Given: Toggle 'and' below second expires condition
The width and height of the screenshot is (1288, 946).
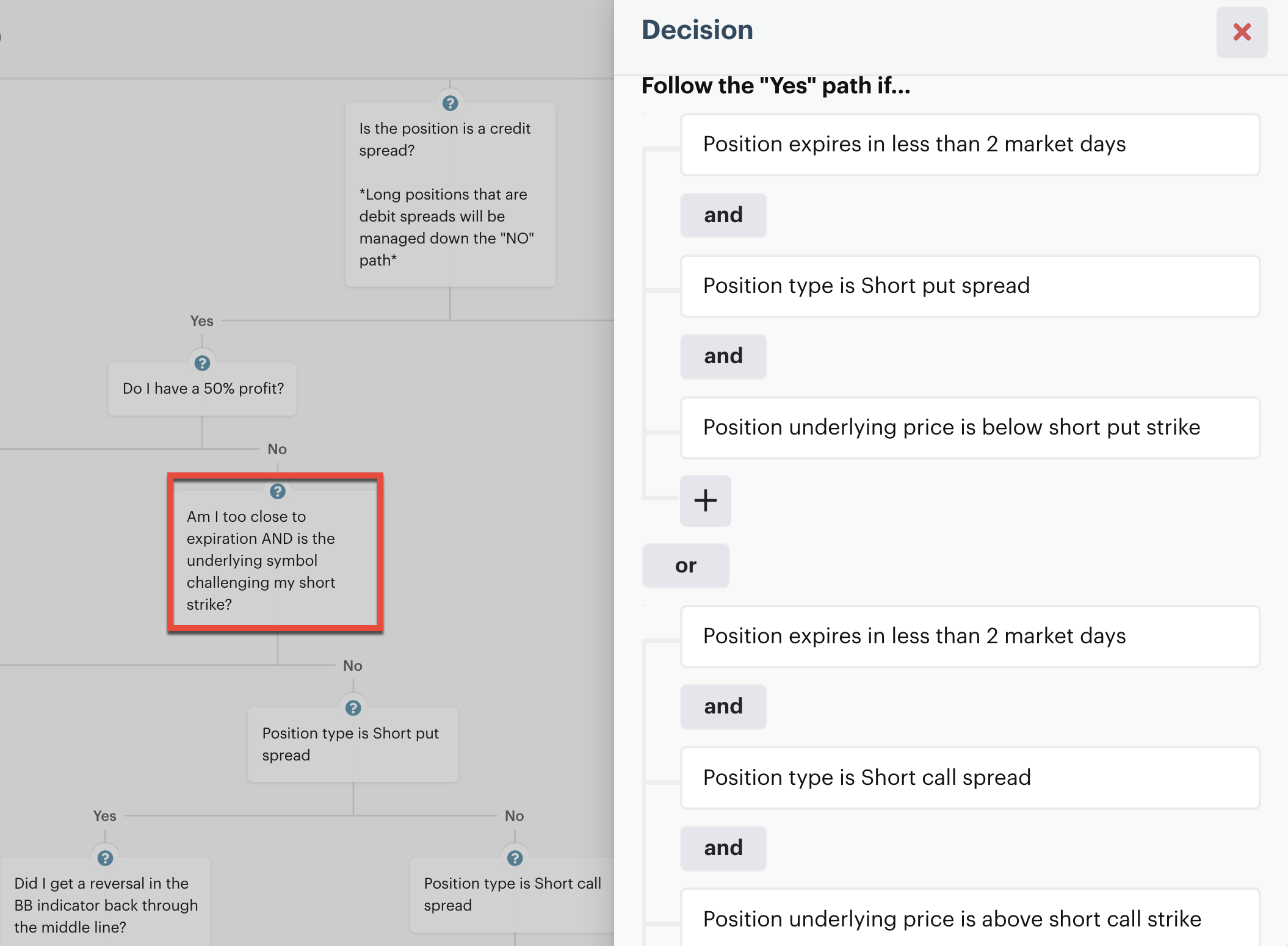Looking at the screenshot, I should [x=723, y=706].
